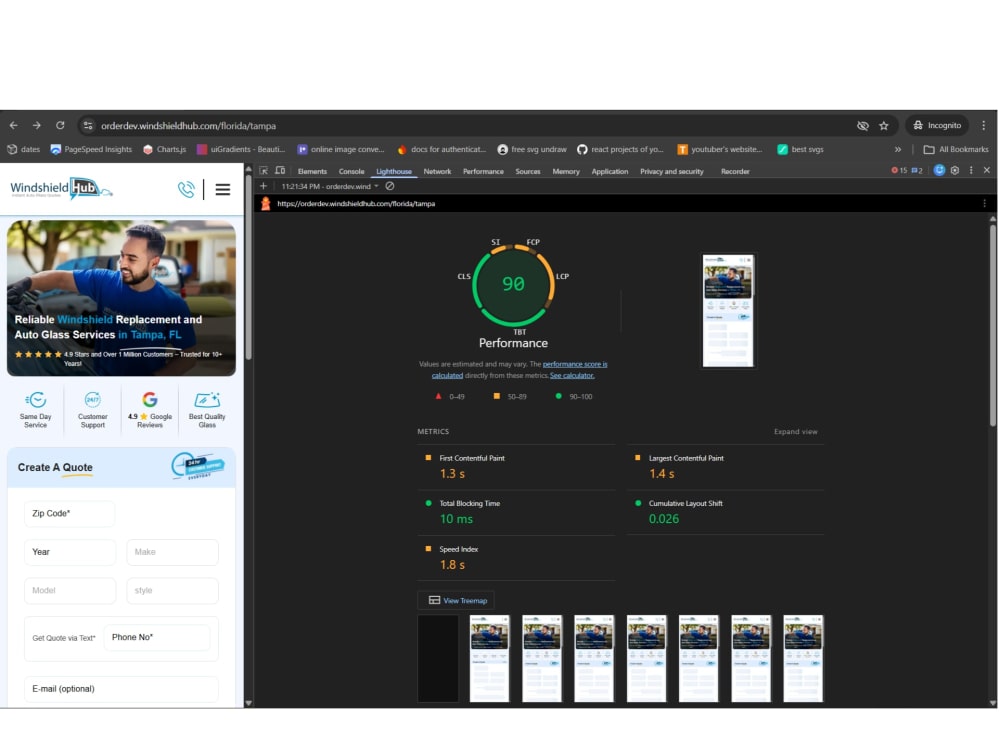1000x750 pixels.
Task: Follow the See calculator link
Action: [572, 376]
